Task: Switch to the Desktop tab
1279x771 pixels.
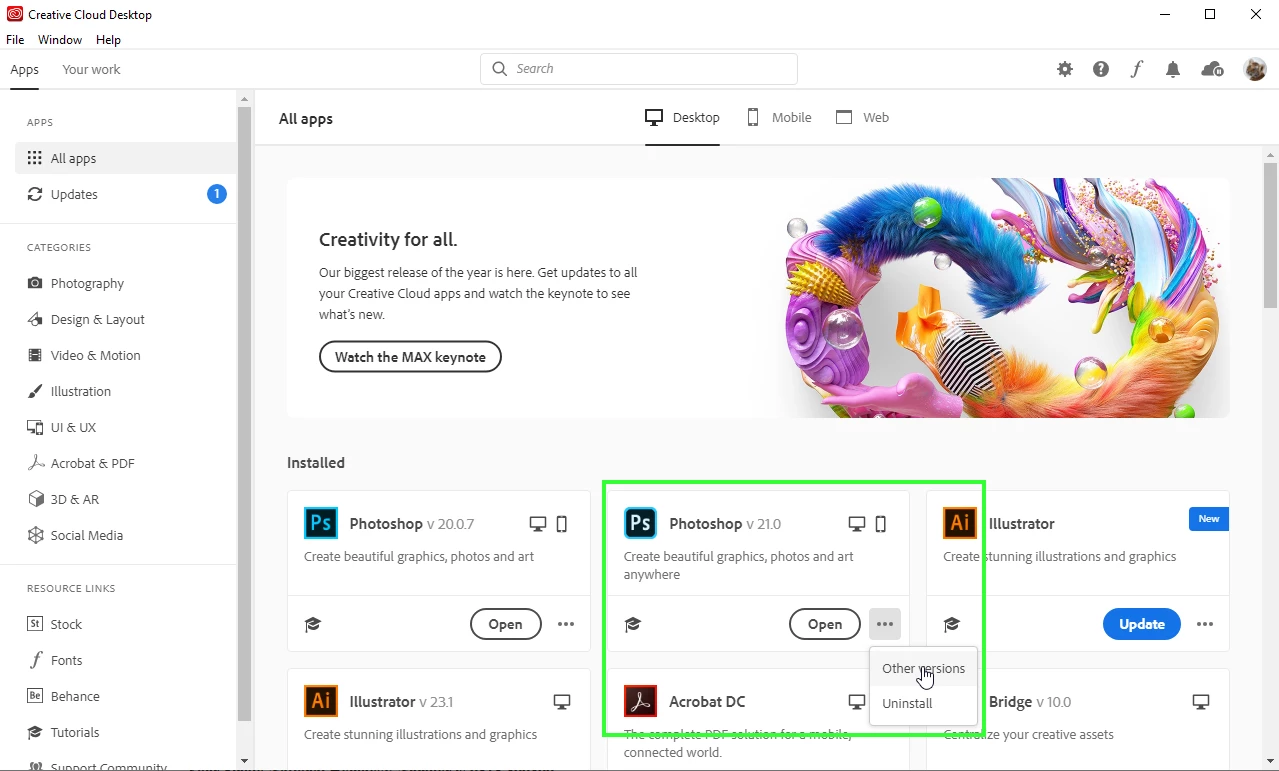Action: 682,117
